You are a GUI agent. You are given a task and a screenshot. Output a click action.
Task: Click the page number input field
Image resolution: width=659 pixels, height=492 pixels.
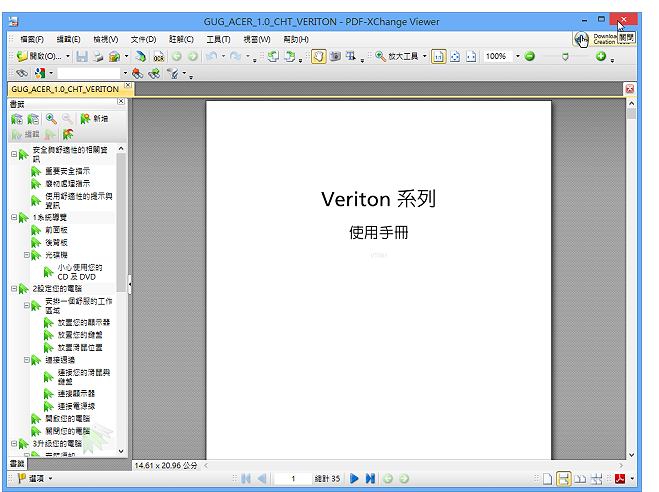coord(293,479)
